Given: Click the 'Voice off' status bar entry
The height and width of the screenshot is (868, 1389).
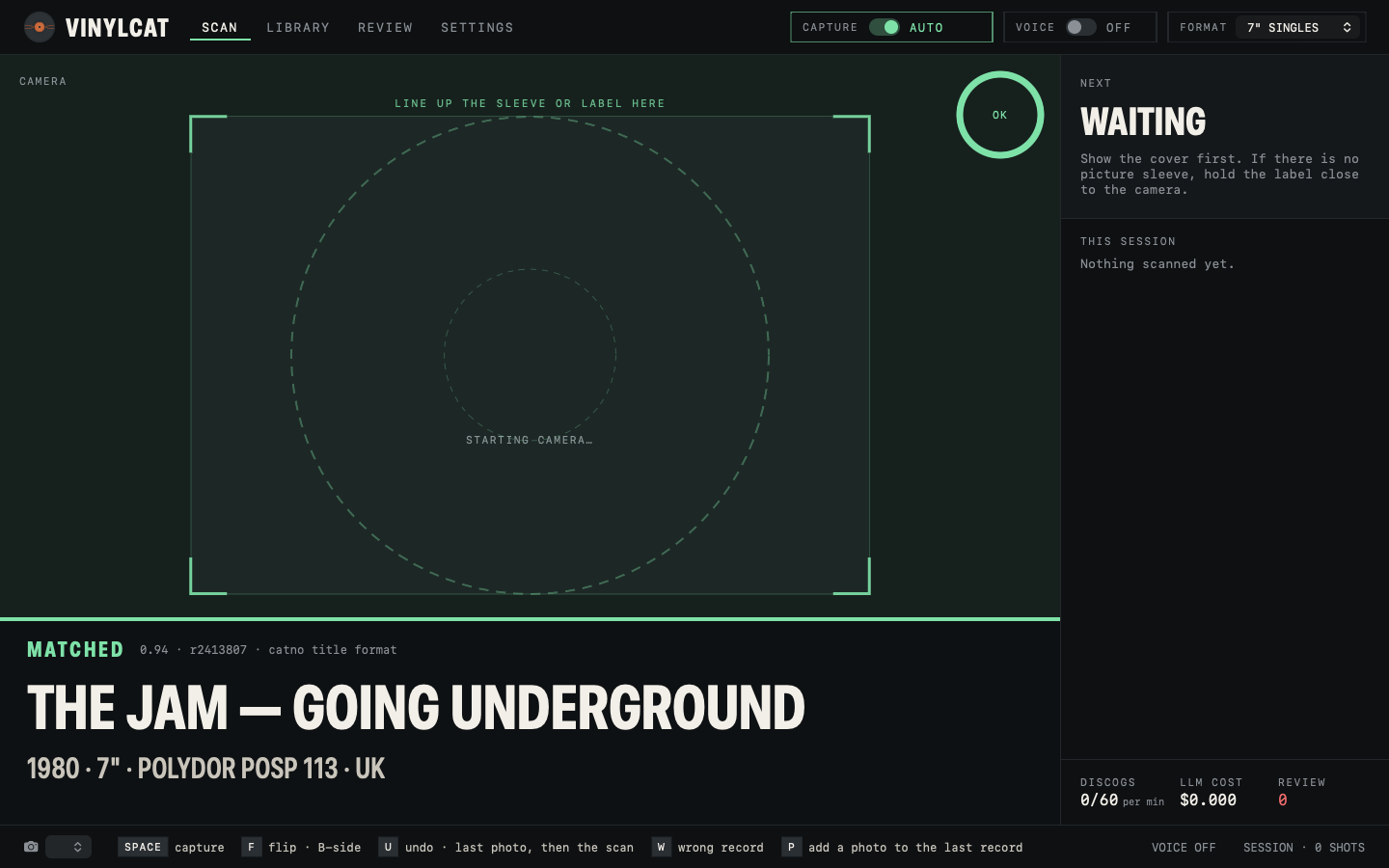Looking at the screenshot, I should click(1184, 847).
